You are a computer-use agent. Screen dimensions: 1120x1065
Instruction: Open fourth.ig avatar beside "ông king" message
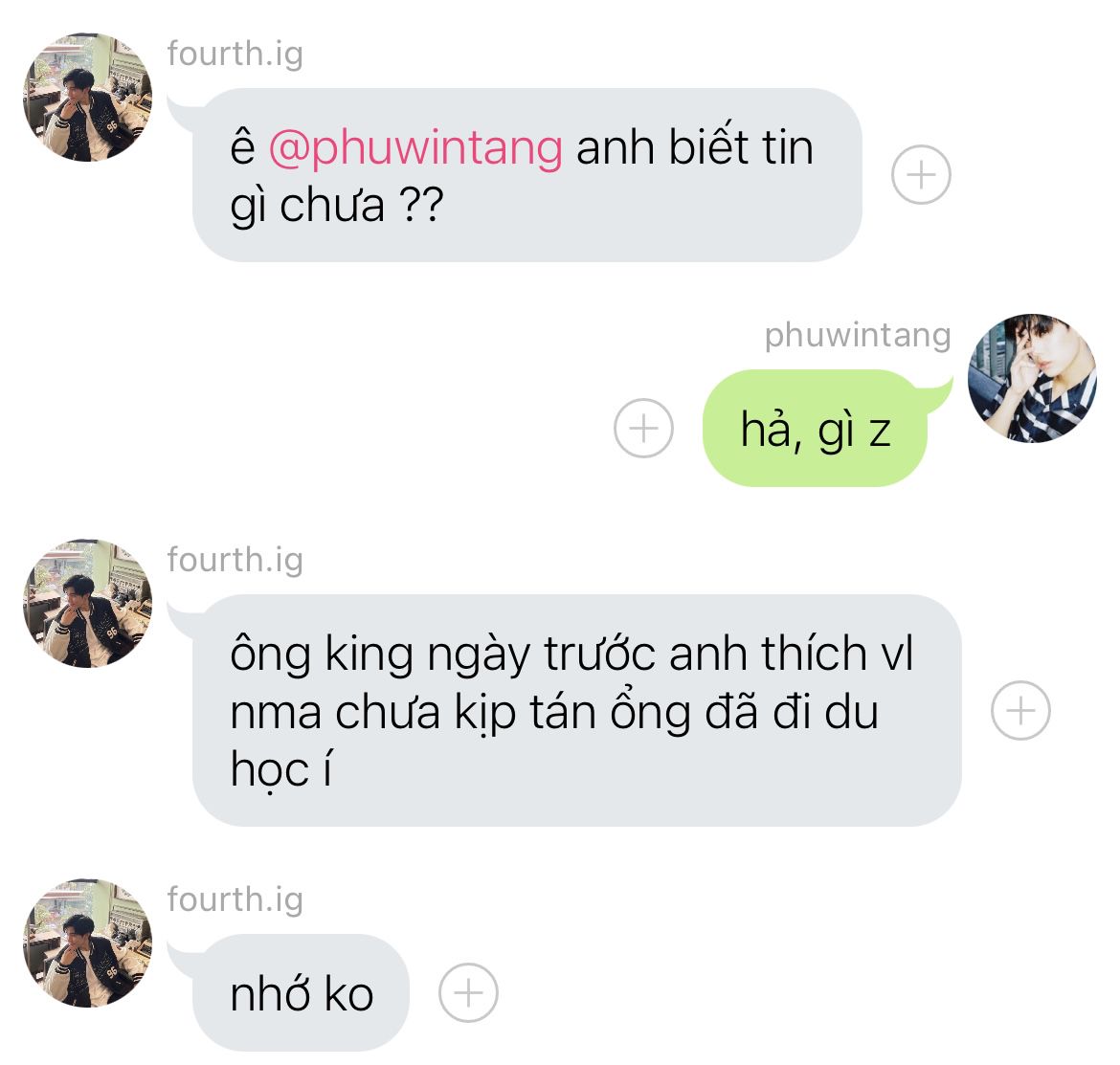(x=87, y=603)
